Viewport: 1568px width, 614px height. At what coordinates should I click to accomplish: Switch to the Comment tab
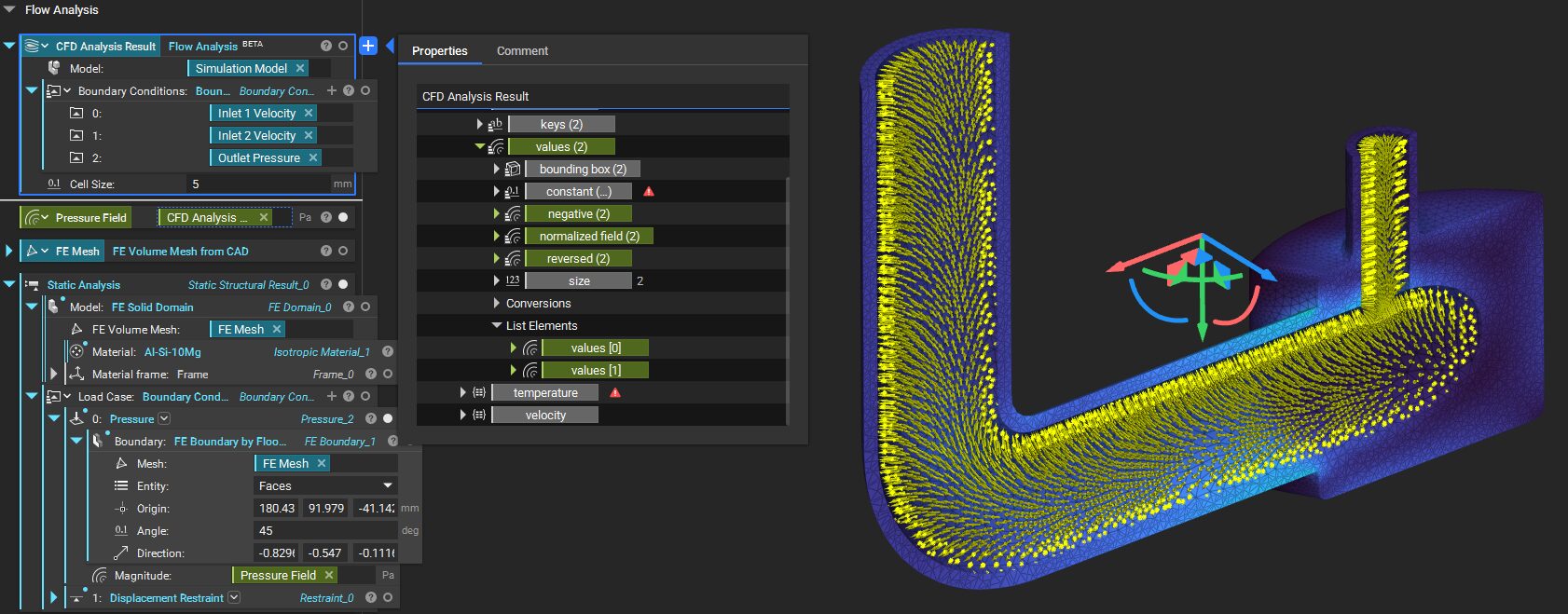pos(522,50)
